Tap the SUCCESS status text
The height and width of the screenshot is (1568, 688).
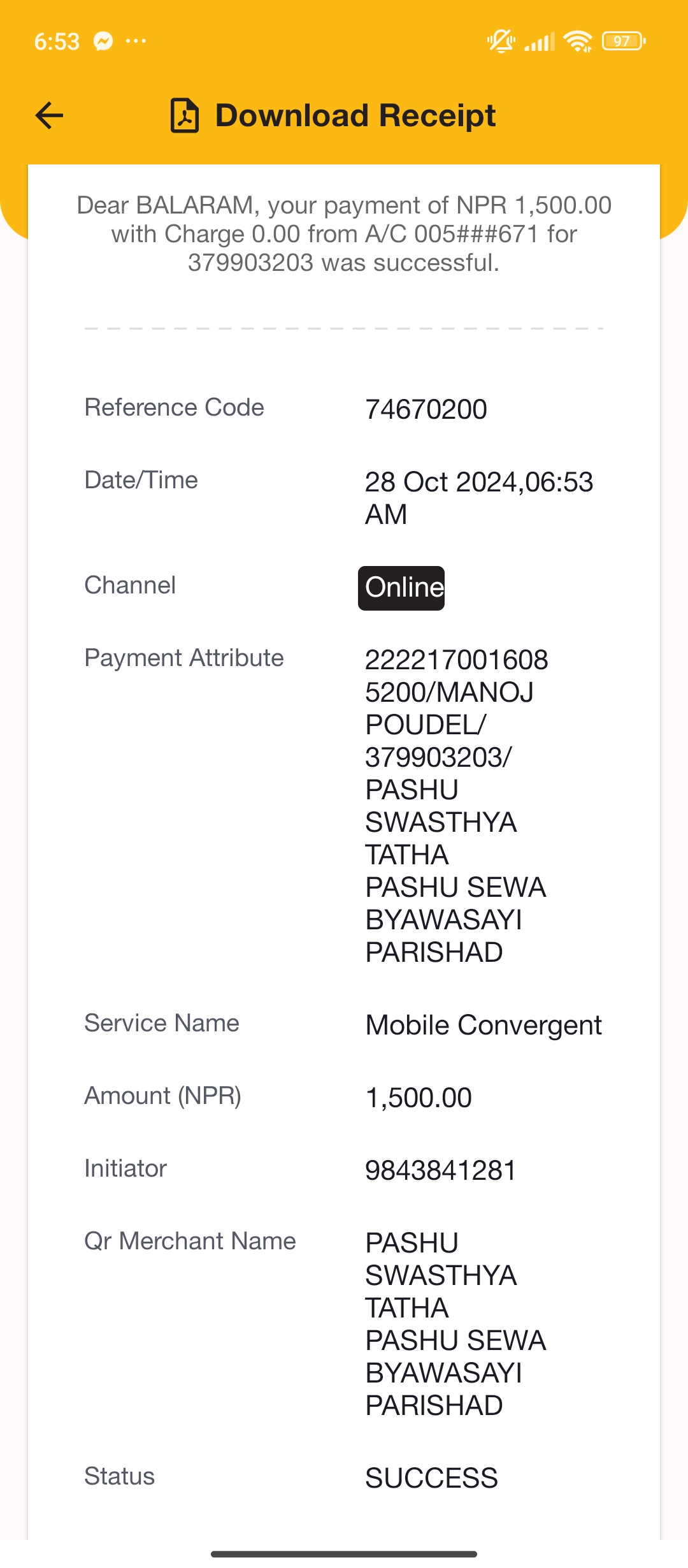coord(431,1477)
